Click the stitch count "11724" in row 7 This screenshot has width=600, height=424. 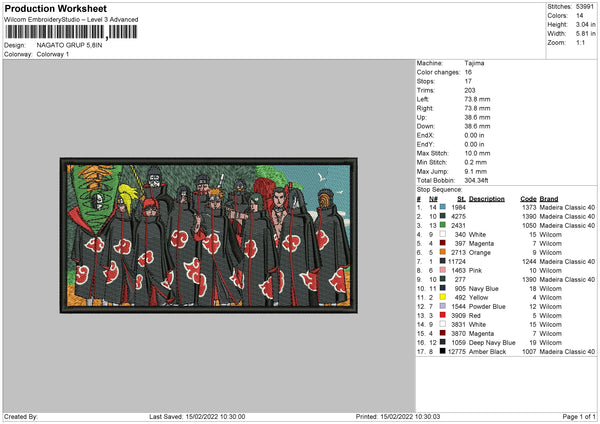(x=457, y=262)
